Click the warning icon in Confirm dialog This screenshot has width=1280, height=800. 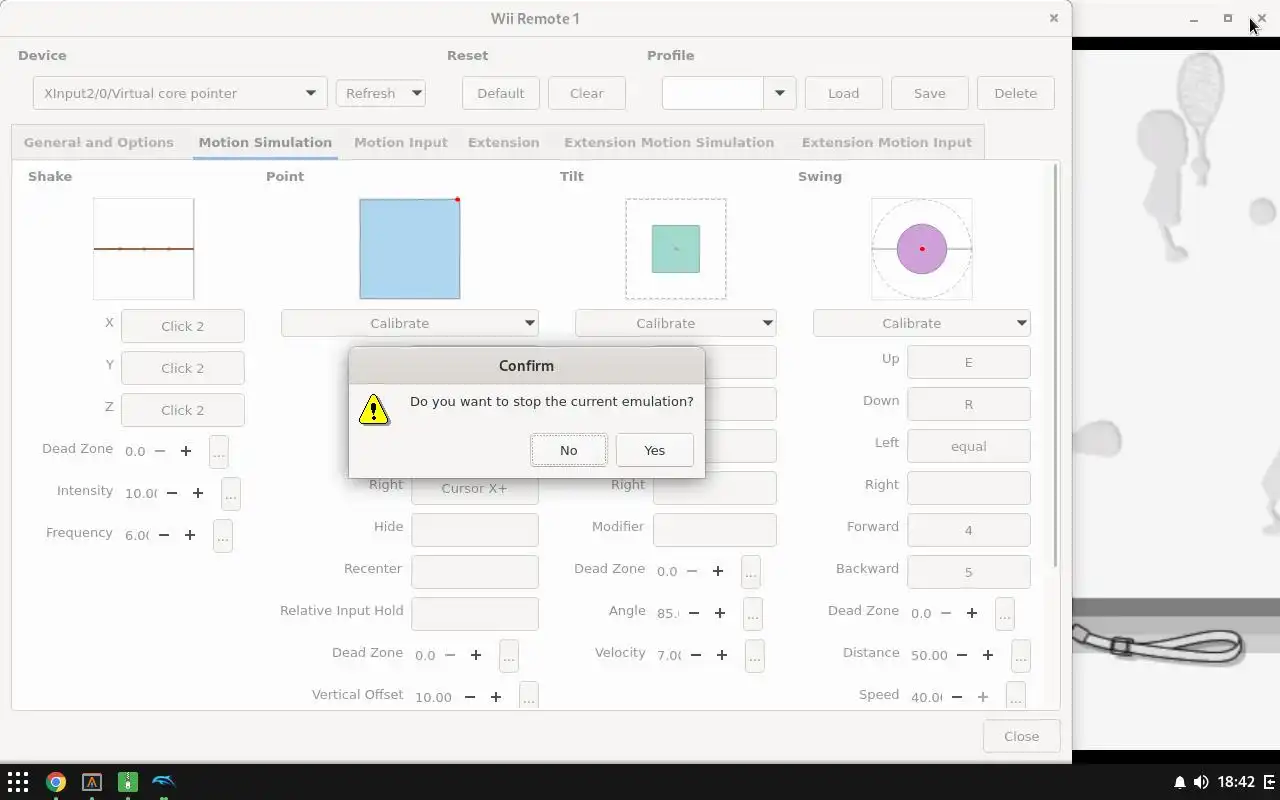click(x=374, y=409)
